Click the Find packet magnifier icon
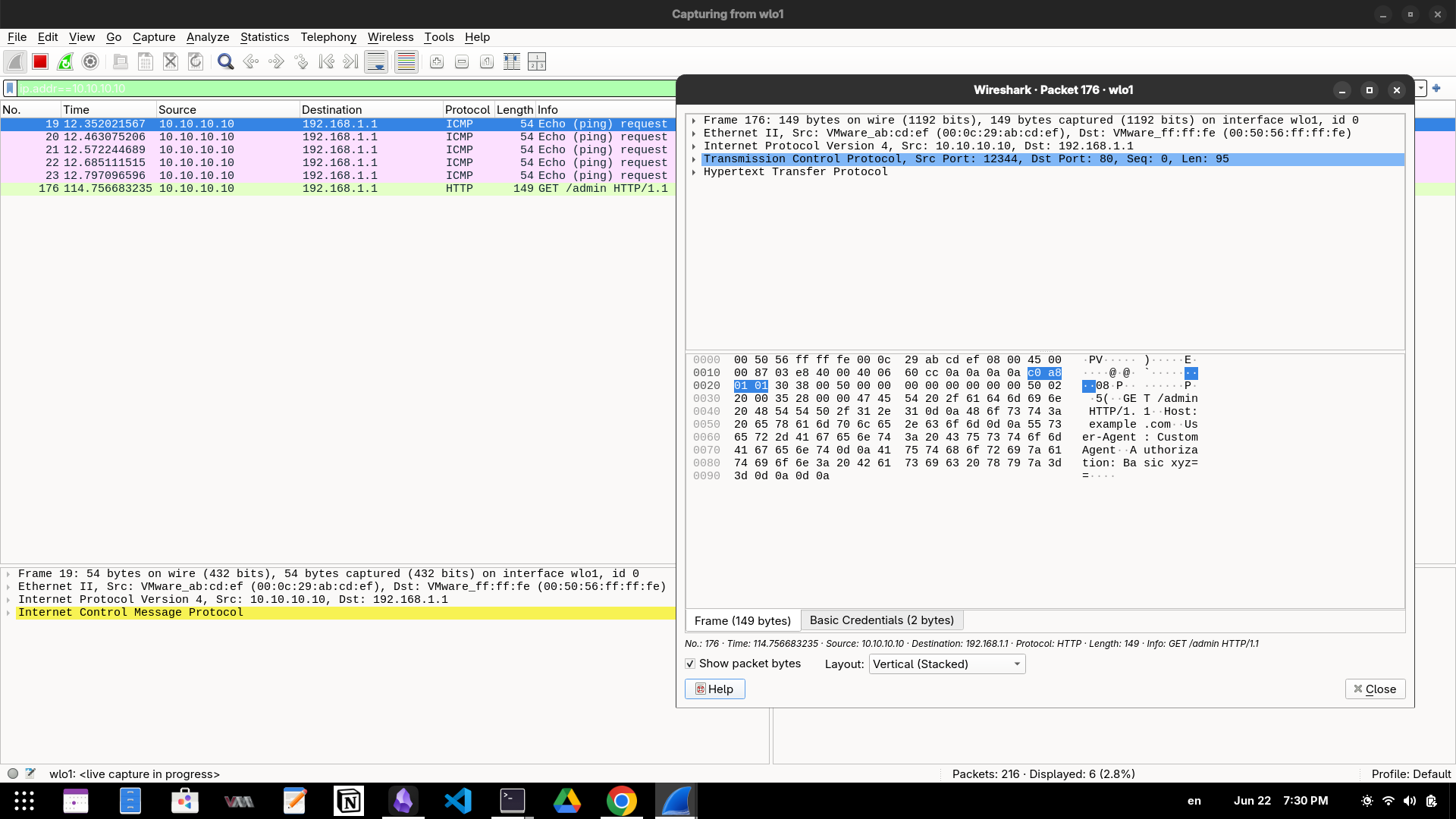 tap(225, 62)
